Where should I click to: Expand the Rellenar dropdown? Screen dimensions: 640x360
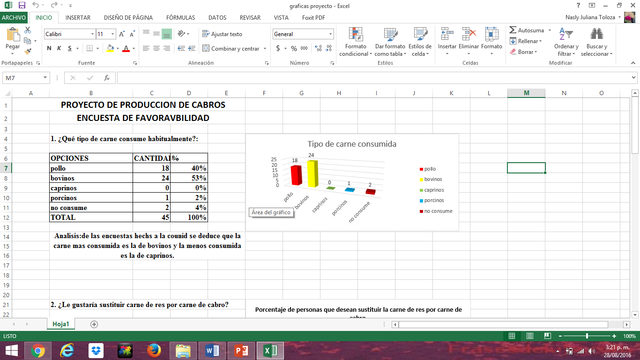click(540, 41)
